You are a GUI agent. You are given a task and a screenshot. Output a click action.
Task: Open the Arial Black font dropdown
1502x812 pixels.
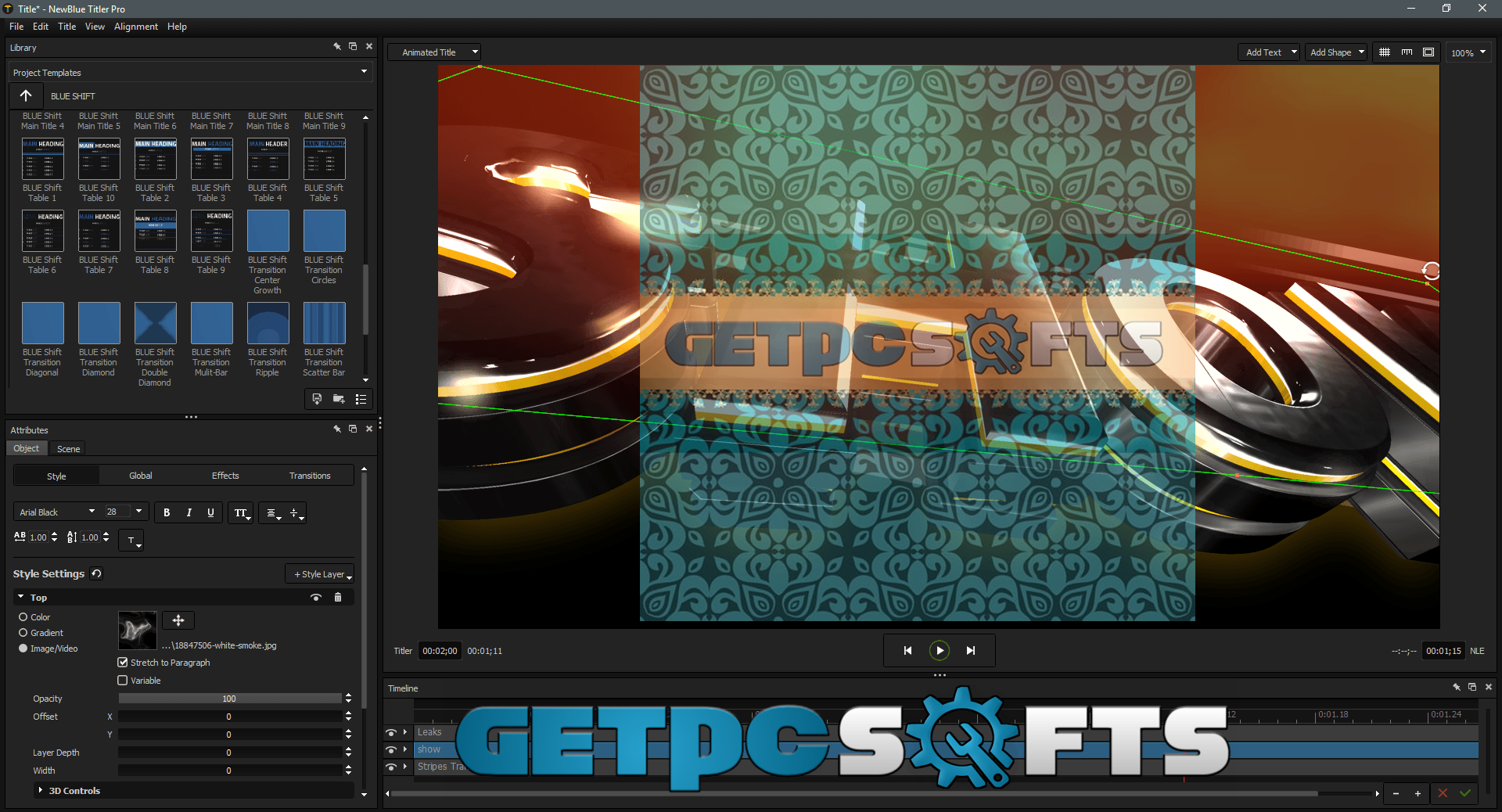tap(57, 512)
